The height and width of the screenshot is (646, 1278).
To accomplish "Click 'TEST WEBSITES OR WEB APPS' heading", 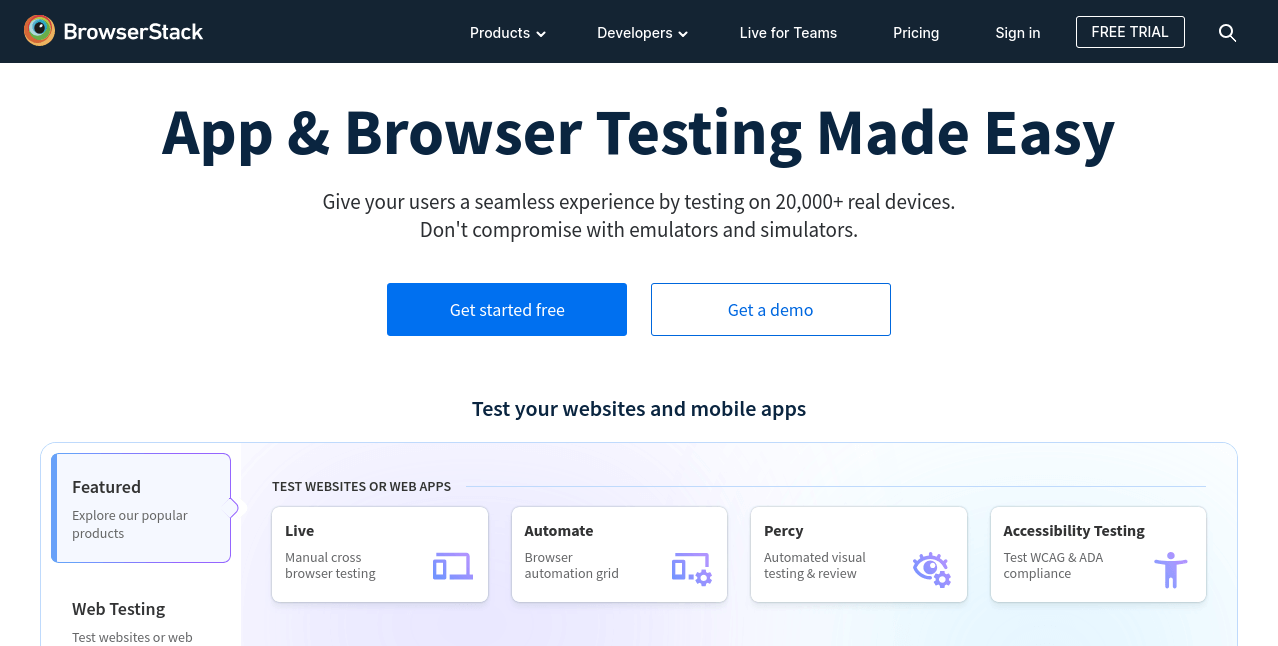I will point(361,487).
